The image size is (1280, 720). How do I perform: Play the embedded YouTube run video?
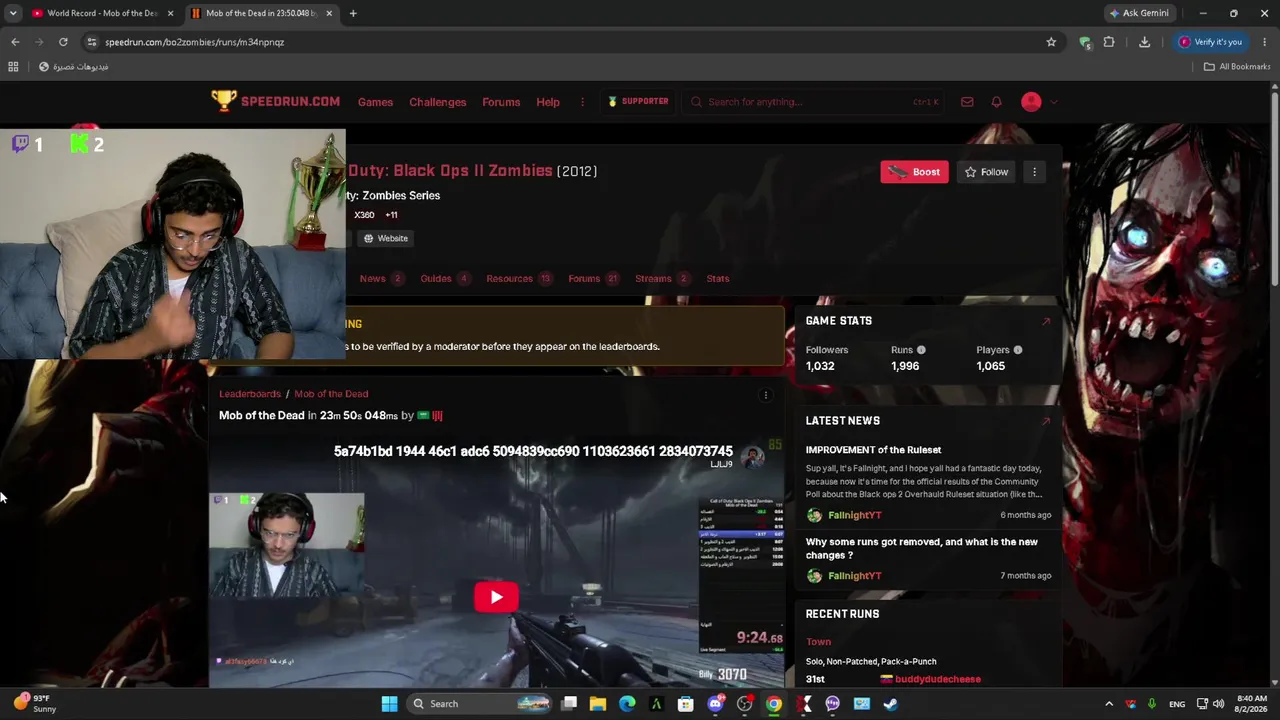pyautogui.click(x=496, y=597)
